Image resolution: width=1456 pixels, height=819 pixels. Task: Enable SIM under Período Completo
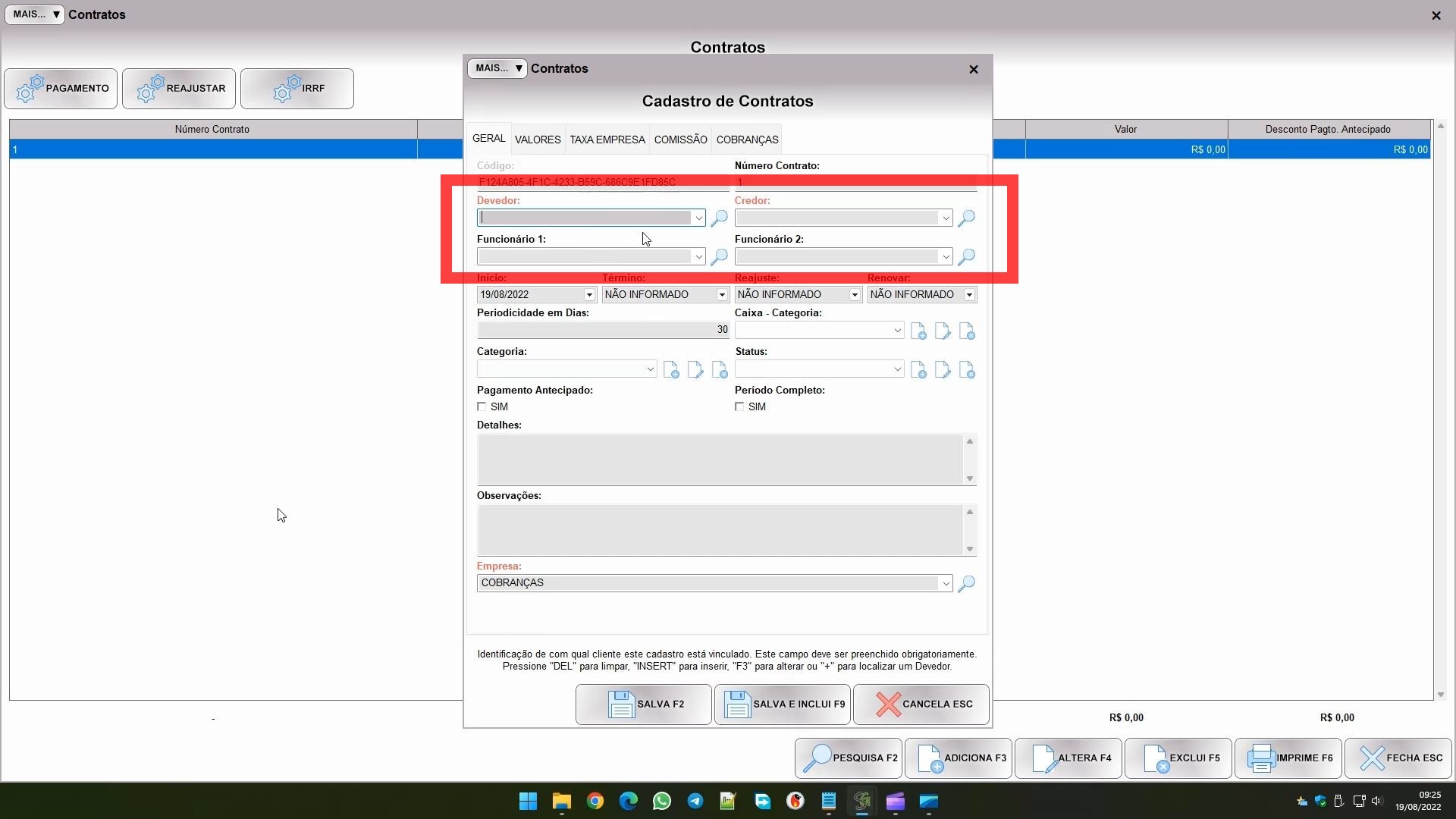[x=739, y=407]
